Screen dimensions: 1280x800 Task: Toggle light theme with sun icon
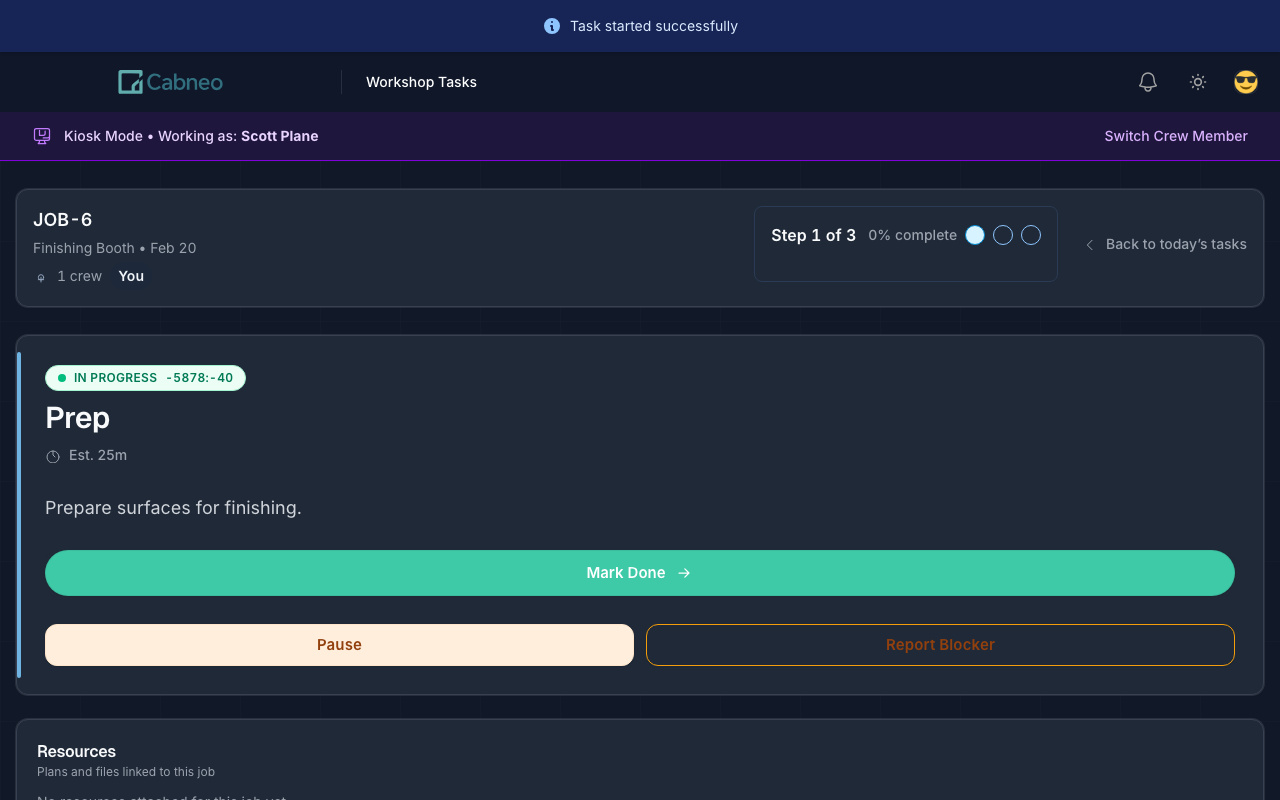point(1197,82)
